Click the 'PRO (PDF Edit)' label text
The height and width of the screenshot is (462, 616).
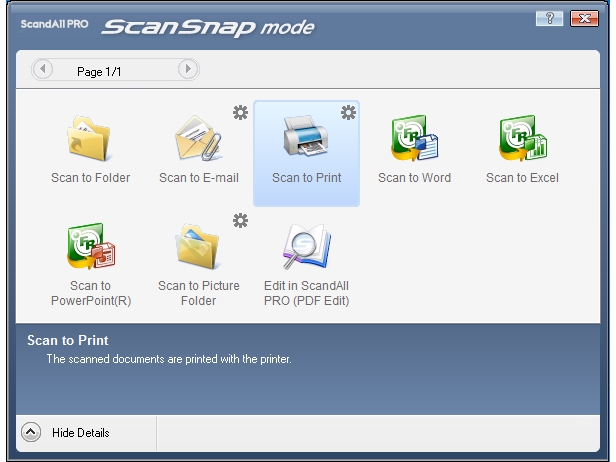pos(306,301)
